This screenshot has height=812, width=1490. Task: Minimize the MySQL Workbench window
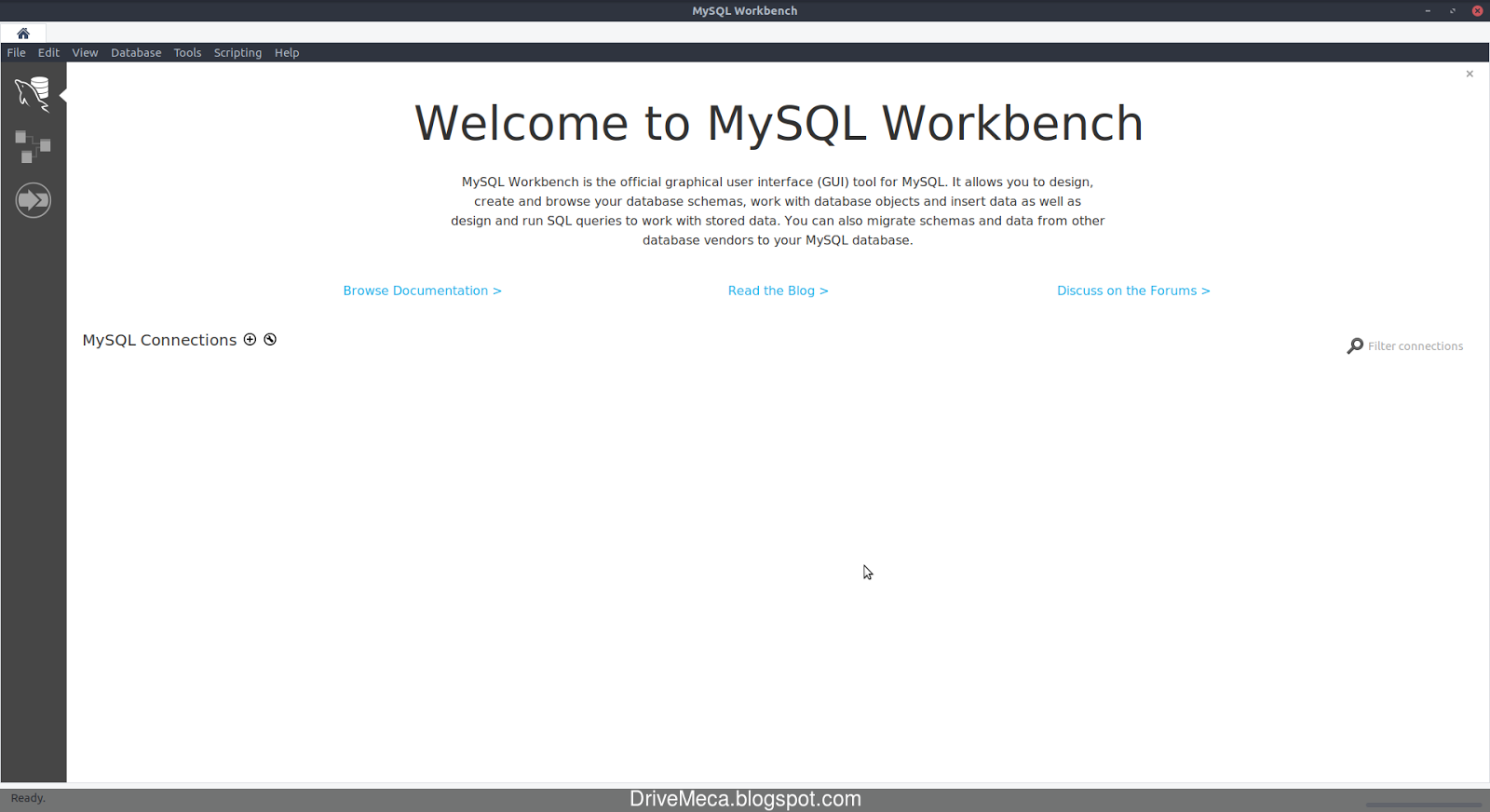1428,11
